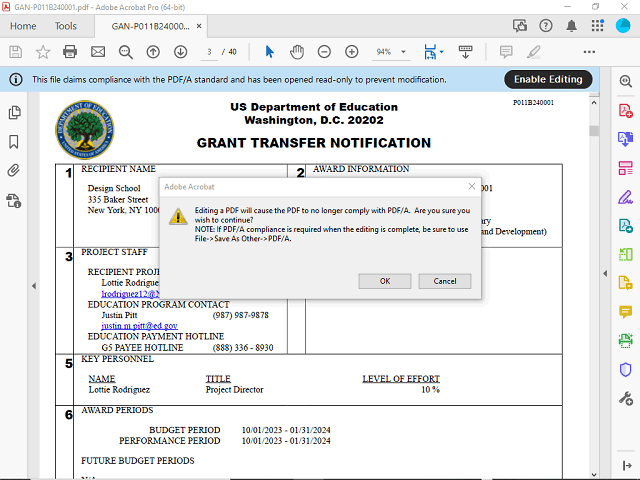
Task: Open the notifications bell
Action: (x=571, y=26)
